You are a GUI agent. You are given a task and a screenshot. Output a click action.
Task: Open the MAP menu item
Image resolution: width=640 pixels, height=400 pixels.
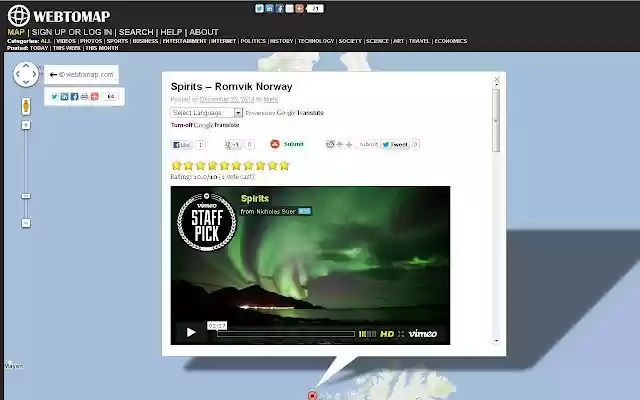[x=16, y=32]
